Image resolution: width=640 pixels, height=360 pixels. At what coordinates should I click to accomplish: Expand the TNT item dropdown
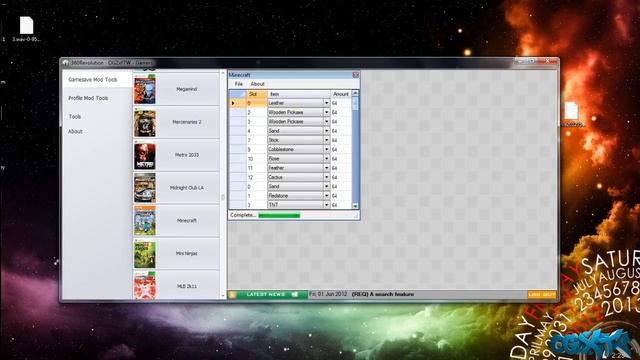coord(326,205)
